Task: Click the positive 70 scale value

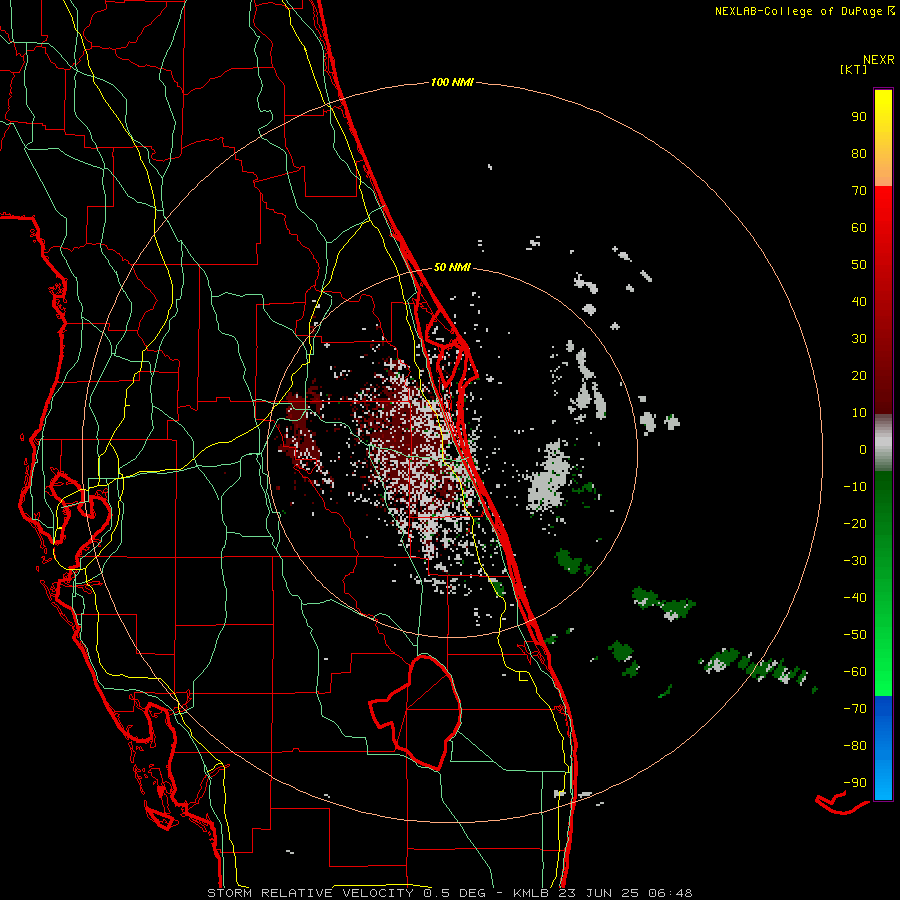Action: [859, 191]
